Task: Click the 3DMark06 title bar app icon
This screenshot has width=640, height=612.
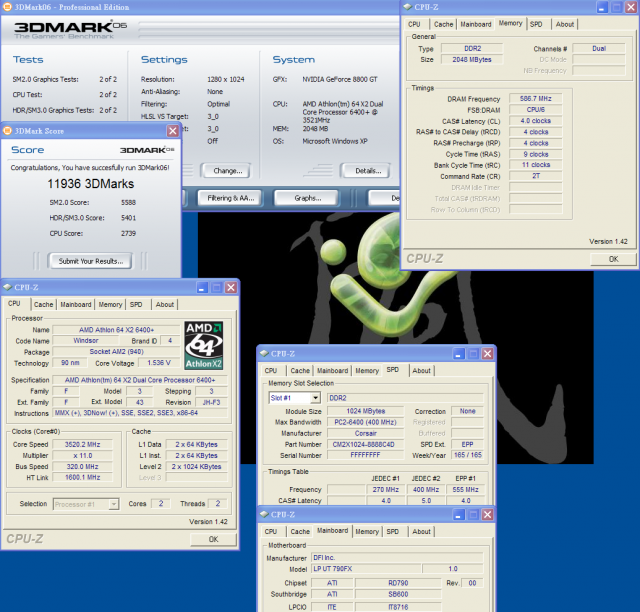Action: [7, 7]
